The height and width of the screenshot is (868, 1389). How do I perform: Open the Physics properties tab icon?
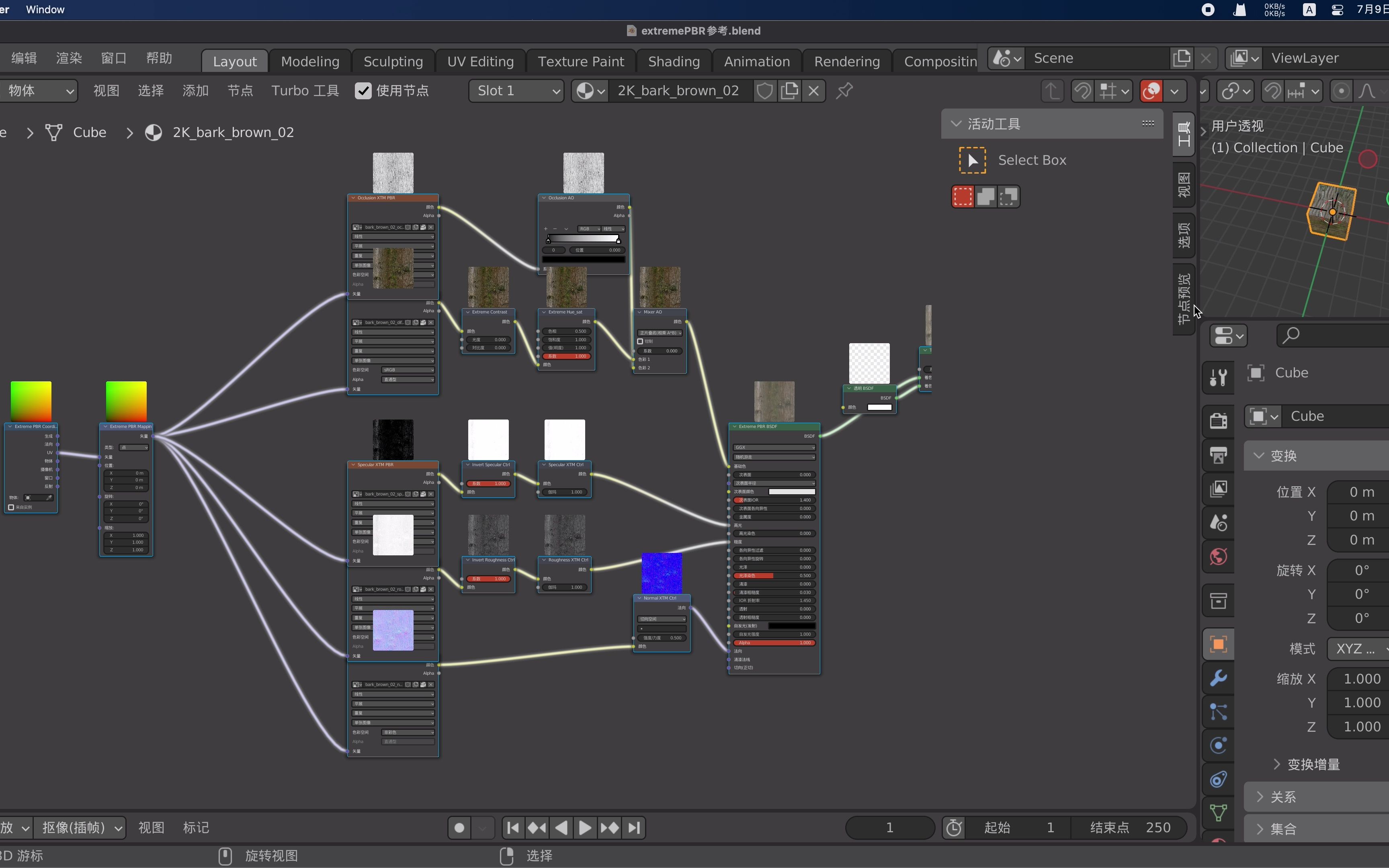(1218, 745)
